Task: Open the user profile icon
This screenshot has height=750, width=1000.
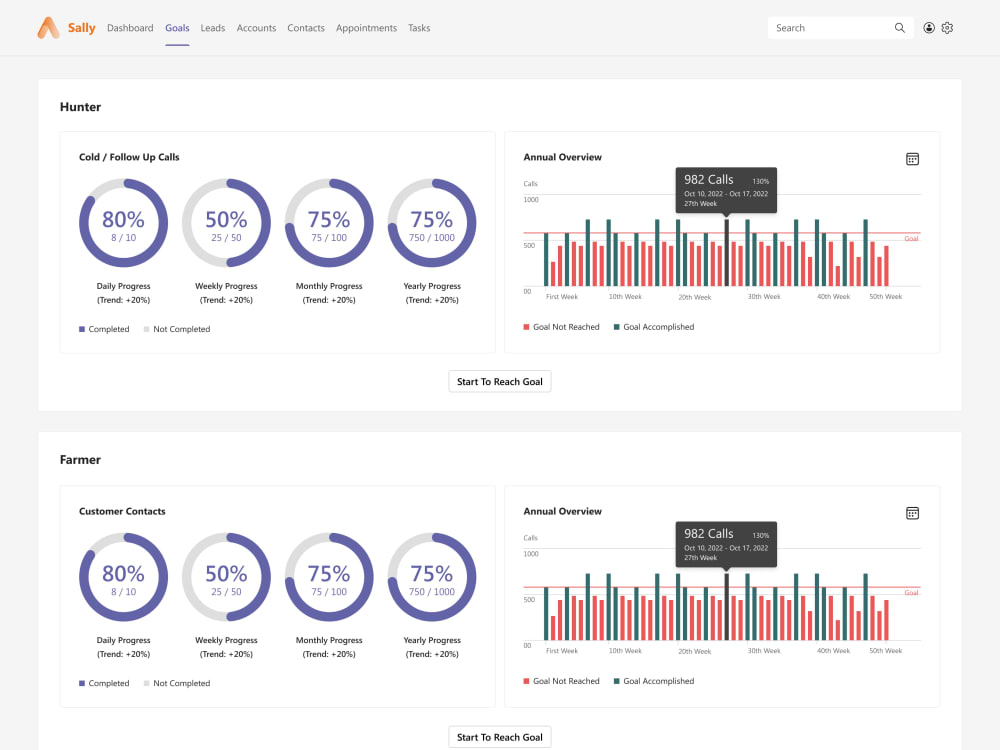Action: [929, 27]
